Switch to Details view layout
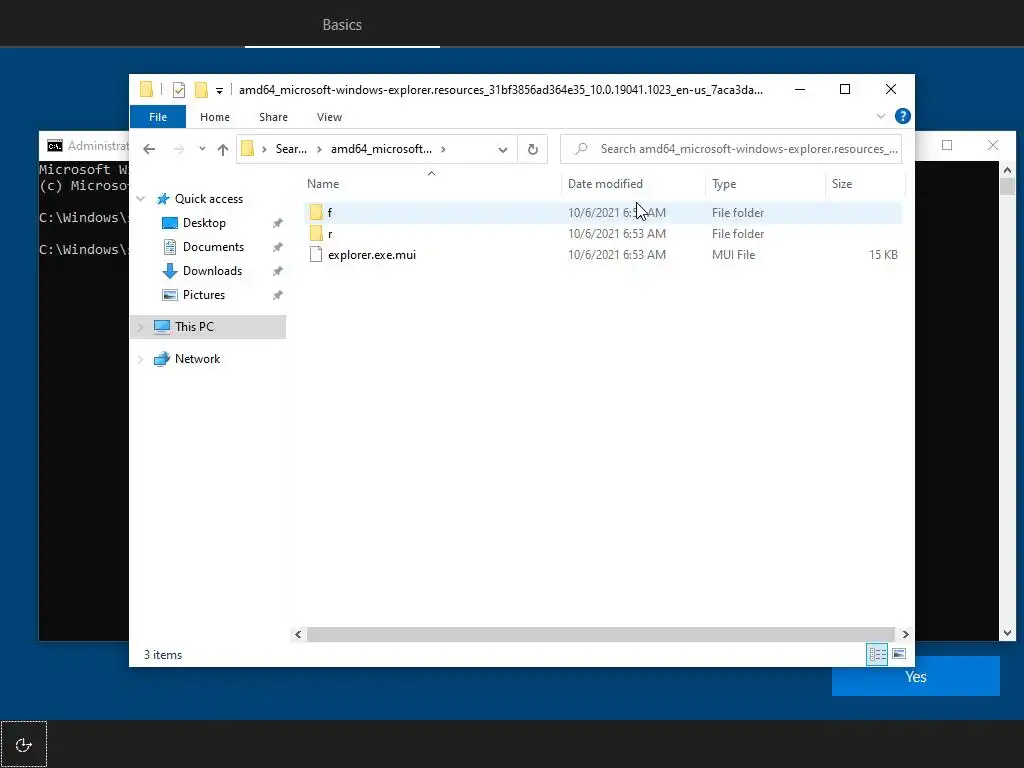The width and height of the screenshot is (1024, 768). point(877,654)
